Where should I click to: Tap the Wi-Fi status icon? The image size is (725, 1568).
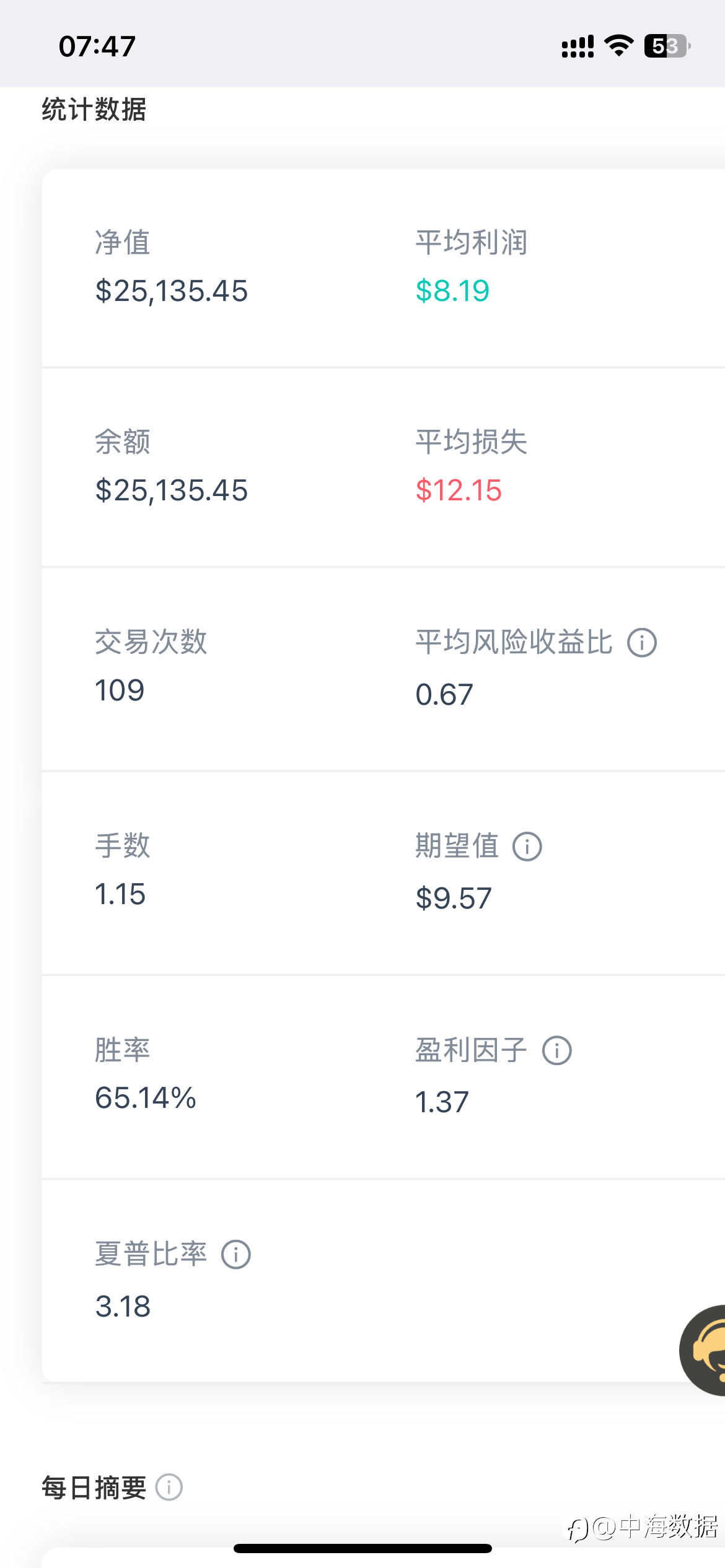pos(618,46)
